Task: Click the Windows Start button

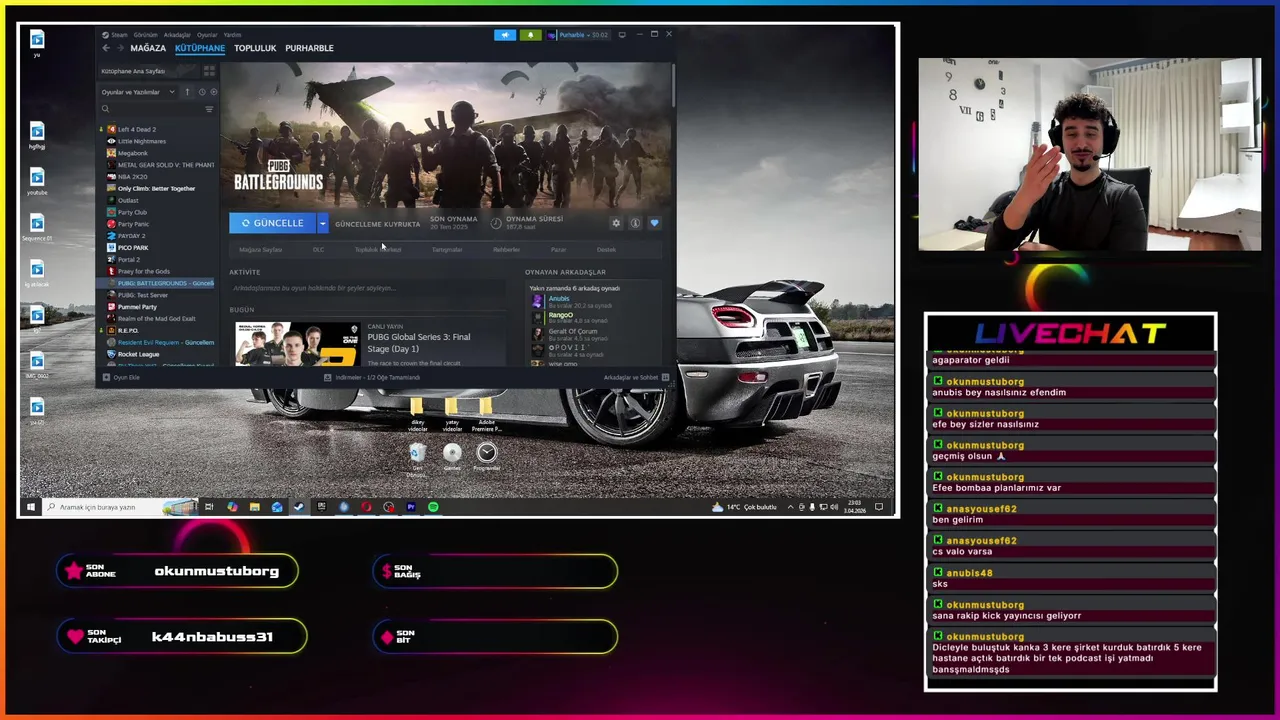Action: [x=30, y=507]
